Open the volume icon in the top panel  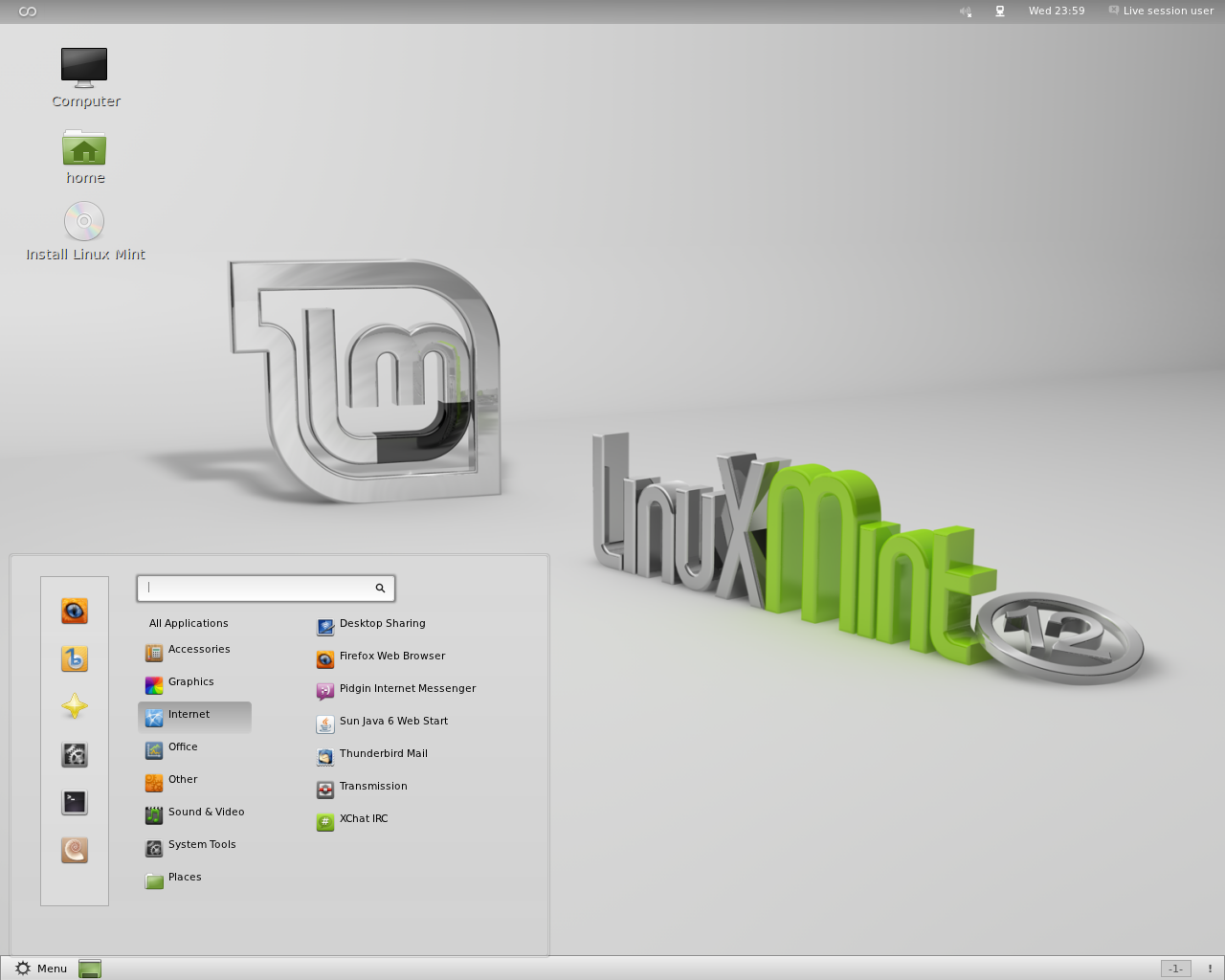(x=966, y=11)
